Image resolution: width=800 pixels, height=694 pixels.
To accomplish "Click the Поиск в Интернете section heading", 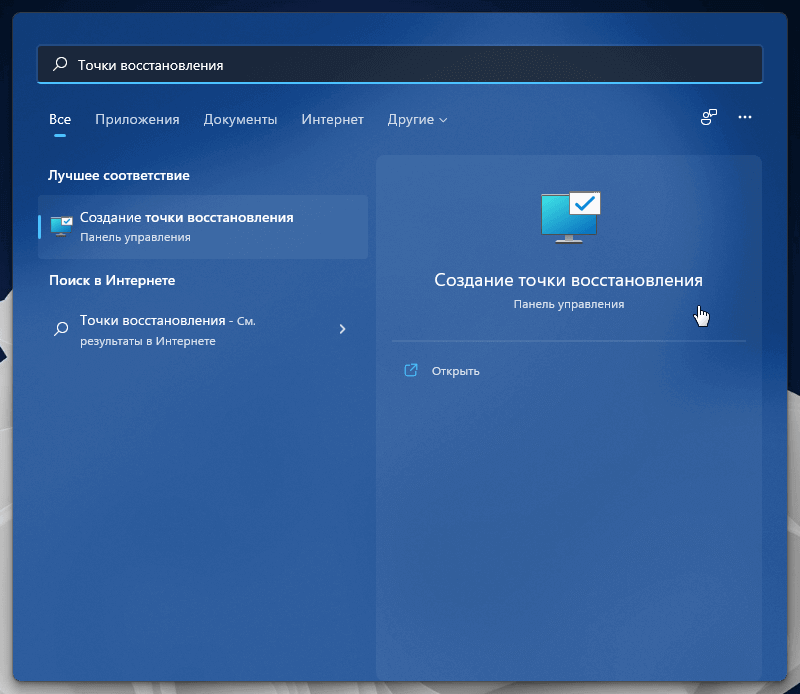I will coord(112,281).
